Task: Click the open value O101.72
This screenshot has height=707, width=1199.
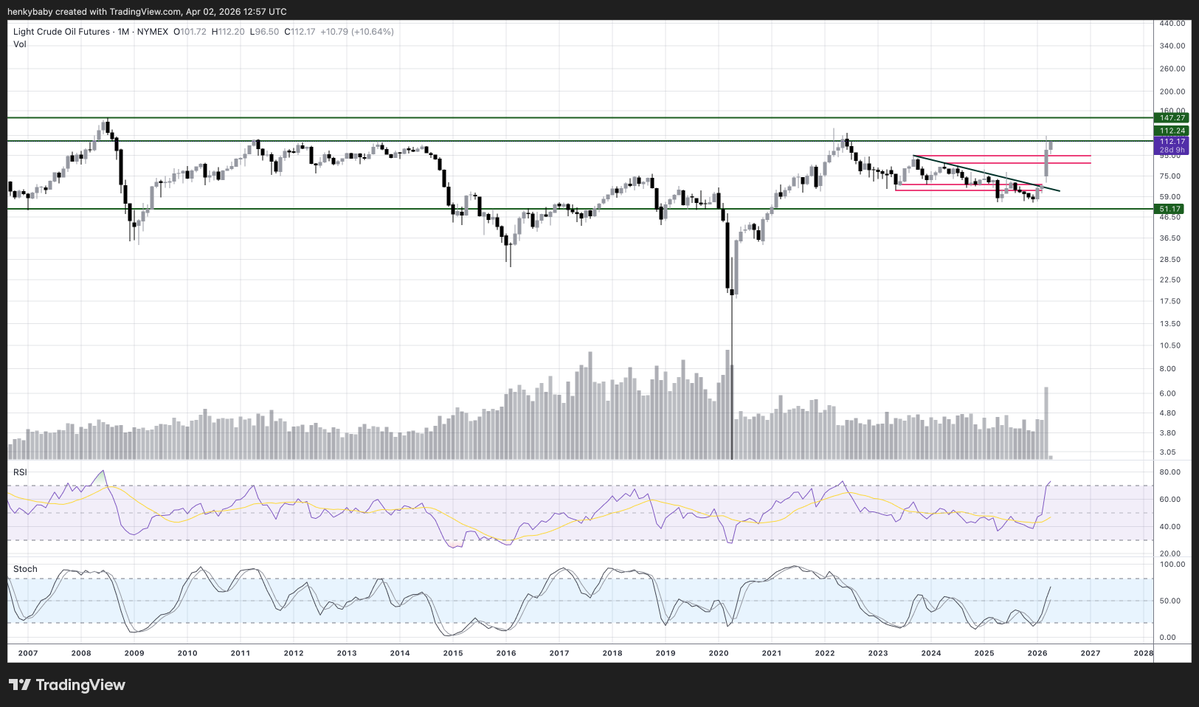Action: (190, 32)
